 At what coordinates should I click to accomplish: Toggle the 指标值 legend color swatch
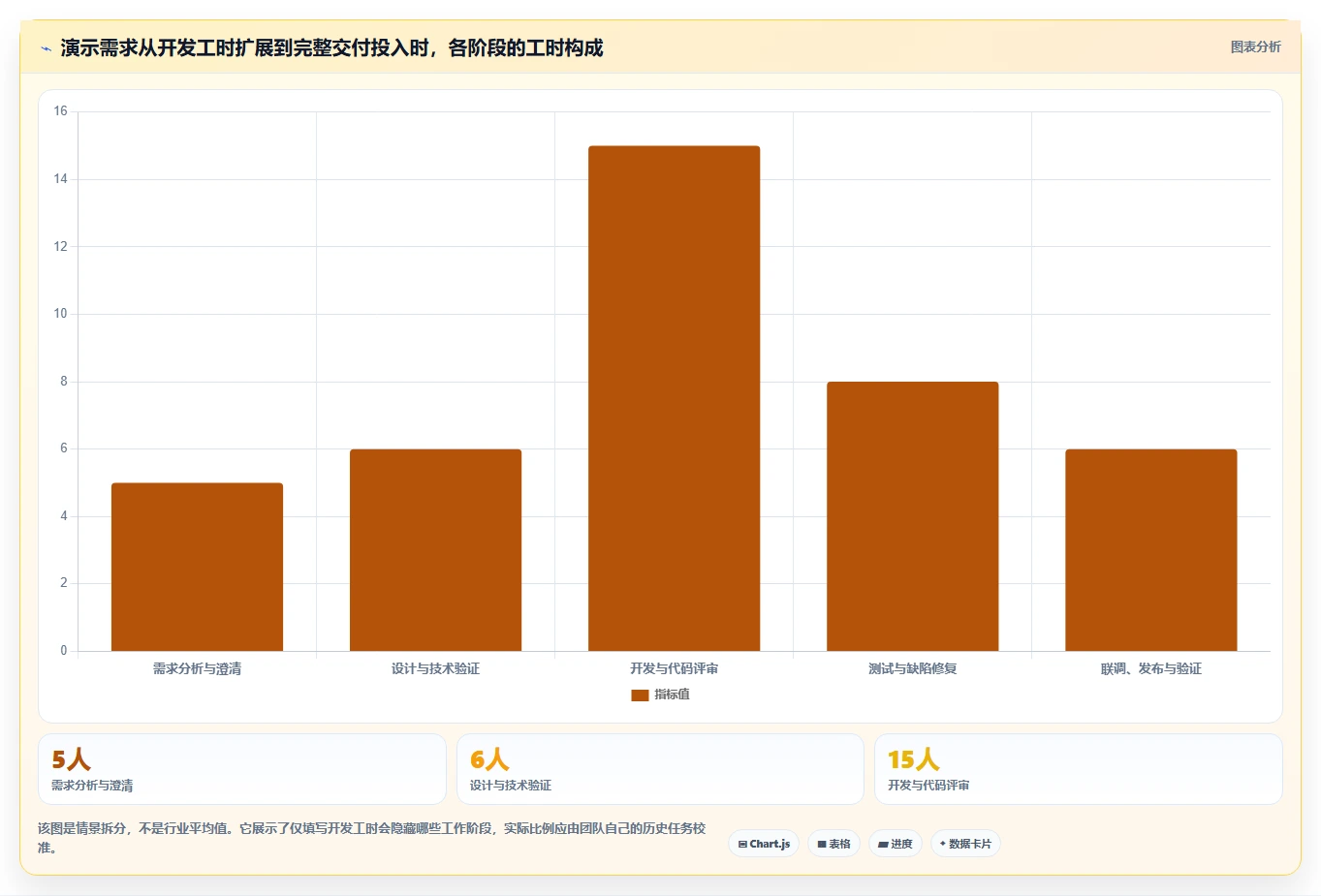coord(640,695)
